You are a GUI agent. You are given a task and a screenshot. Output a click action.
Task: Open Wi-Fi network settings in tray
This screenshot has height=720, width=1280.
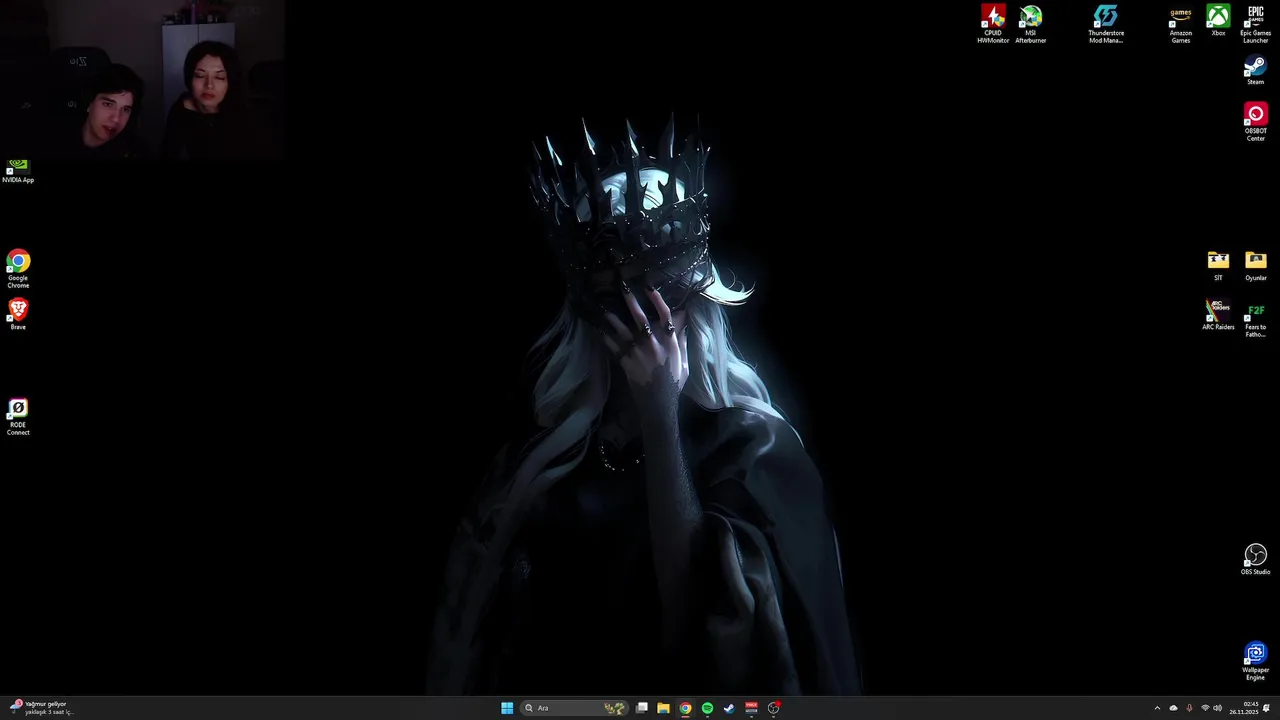(1205, 708)
